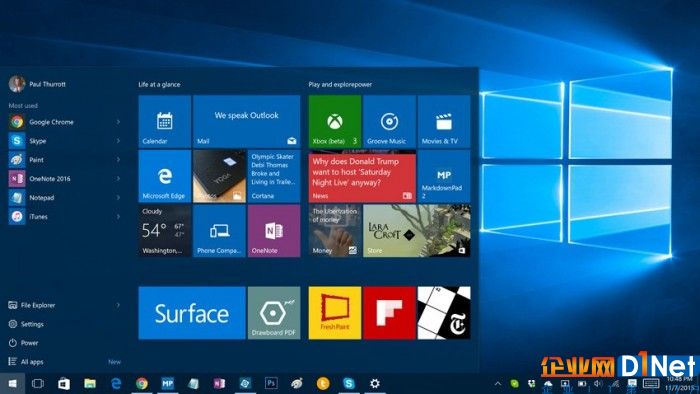Switch to MarkdownPad on the taskbar
This screenshot has height=394, width=700.
167,383
